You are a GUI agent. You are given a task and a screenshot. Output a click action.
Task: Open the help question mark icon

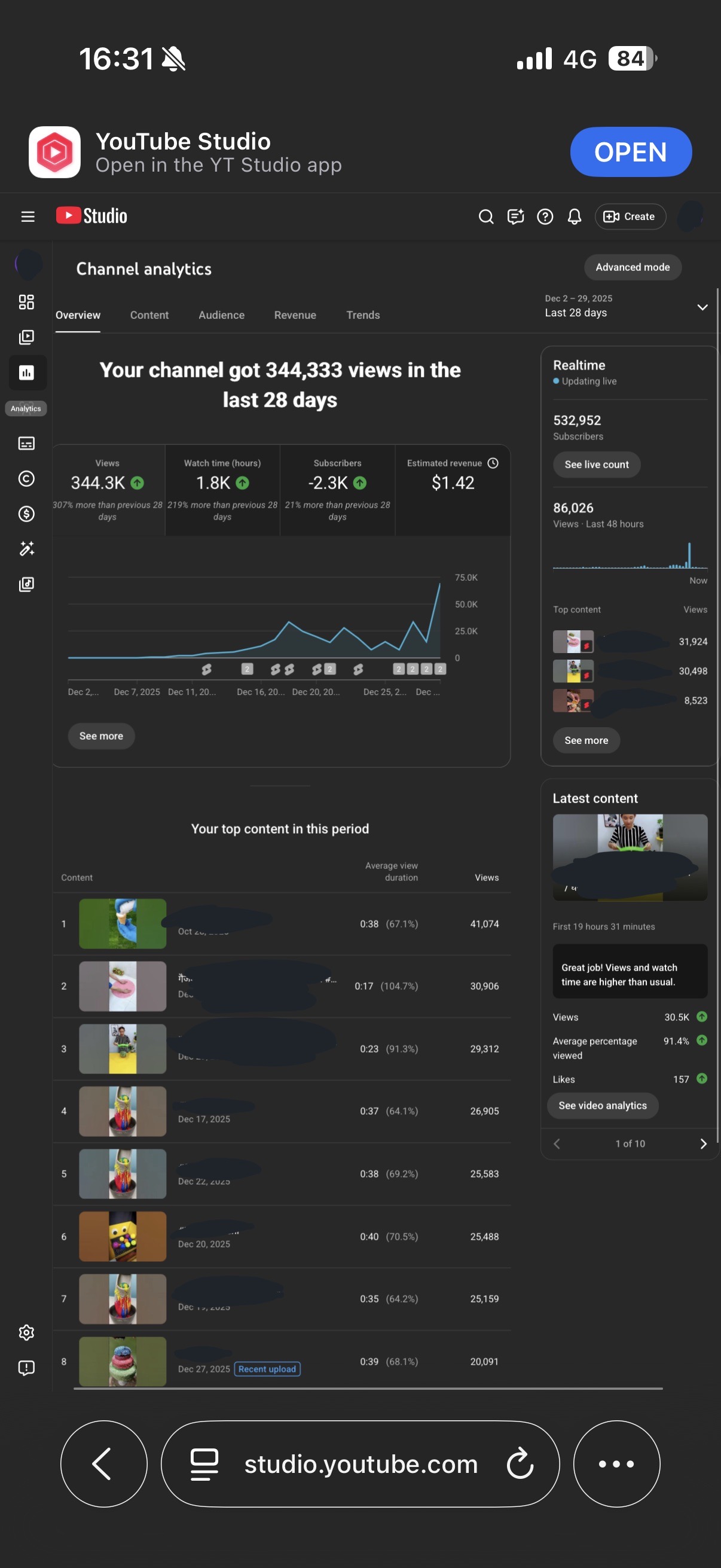click(x=545, y=216)
